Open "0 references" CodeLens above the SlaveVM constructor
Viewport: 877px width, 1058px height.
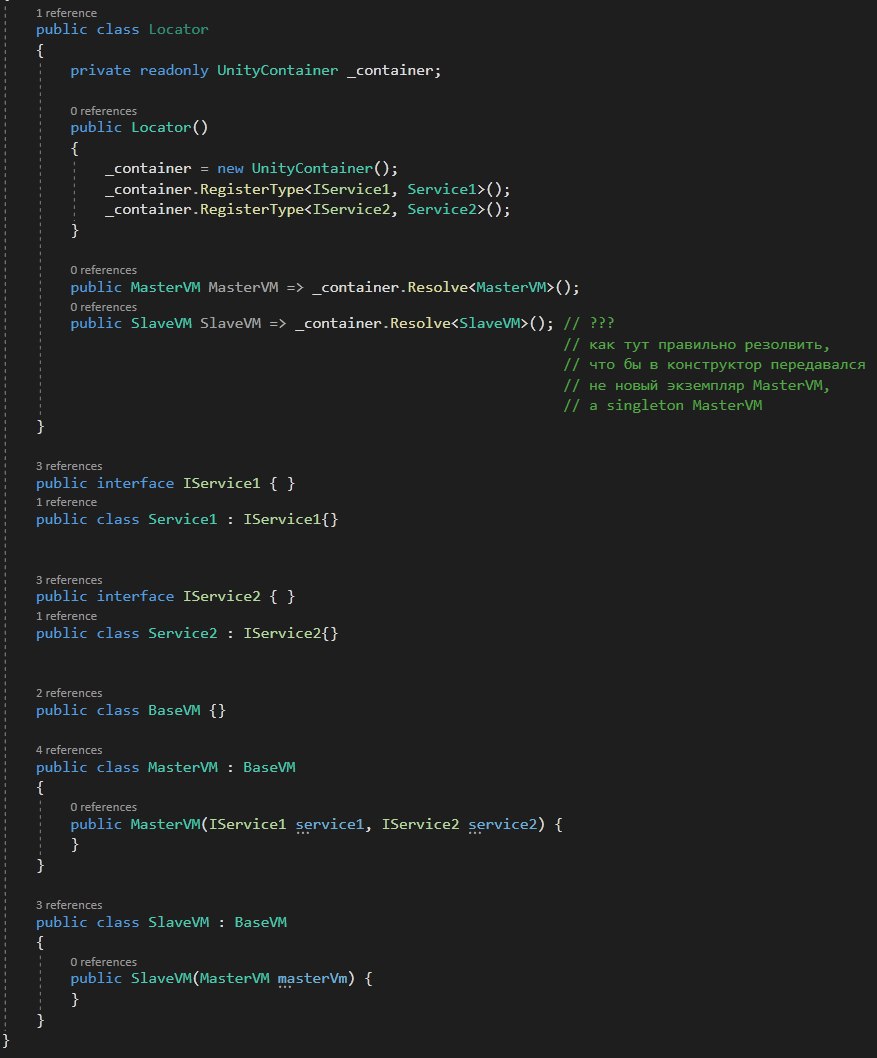pyautogui.click(x=103, y=962)
